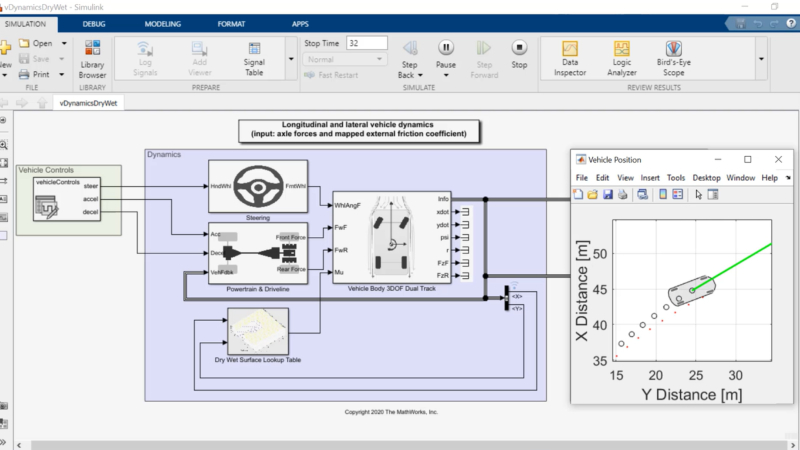Select the Vehicle Body 3DOF Dual Track block
The height and width of the screenshot is (450, 800).
(392, 237)
